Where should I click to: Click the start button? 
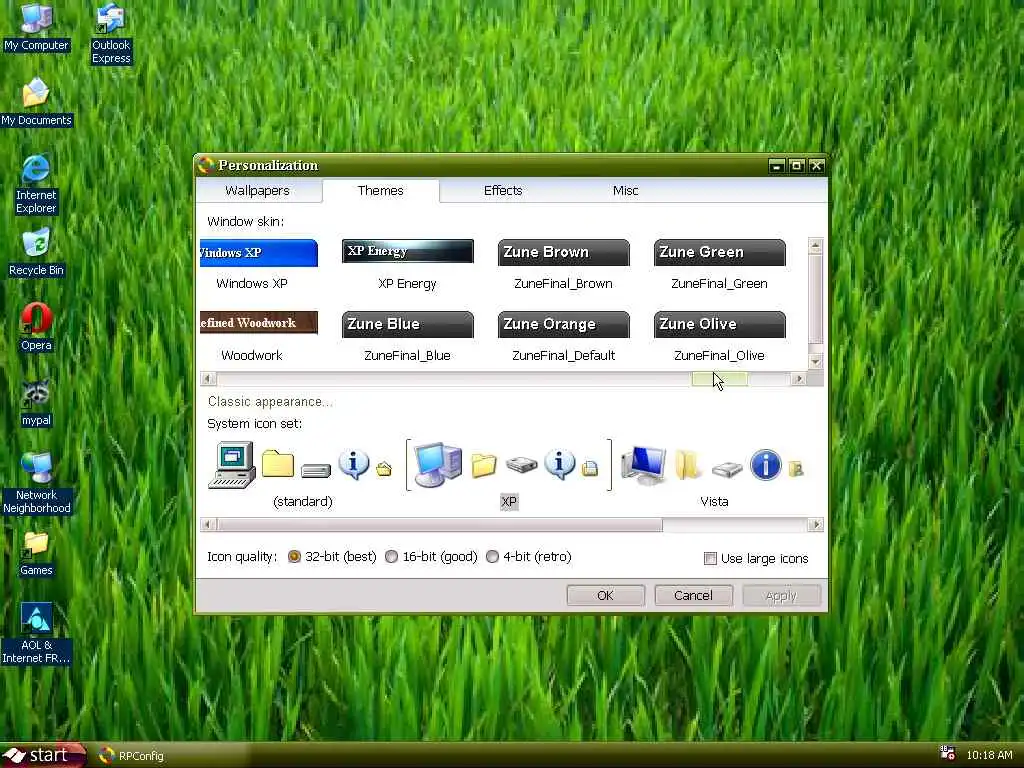[x=43, y=755]
